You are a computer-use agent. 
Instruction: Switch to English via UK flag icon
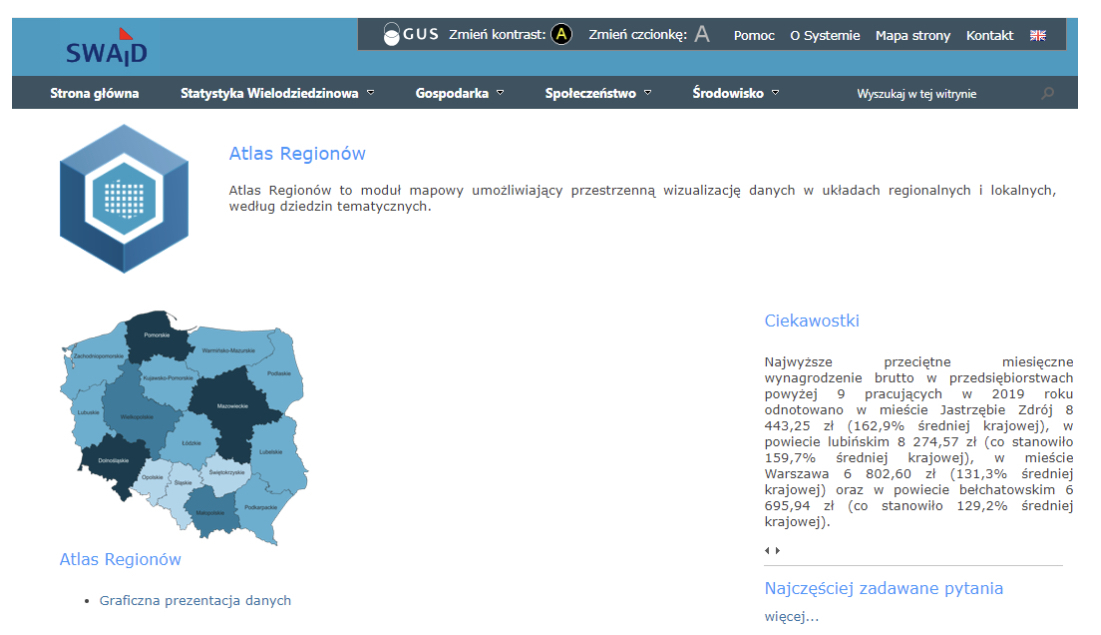(1038, 35)
